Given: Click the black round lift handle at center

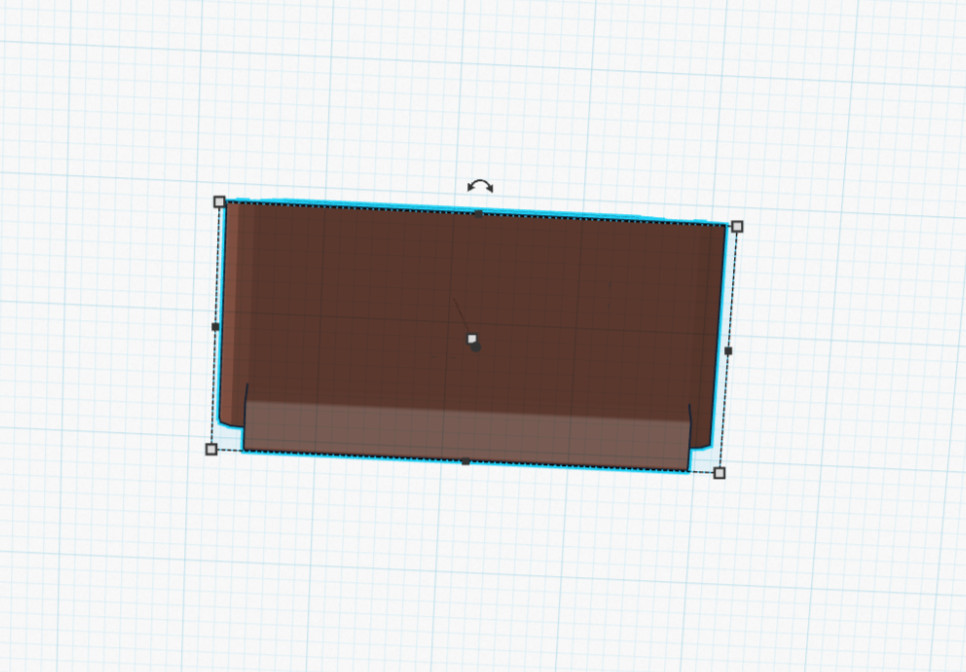Looking at the screenshot, I should tap(476, 348).
